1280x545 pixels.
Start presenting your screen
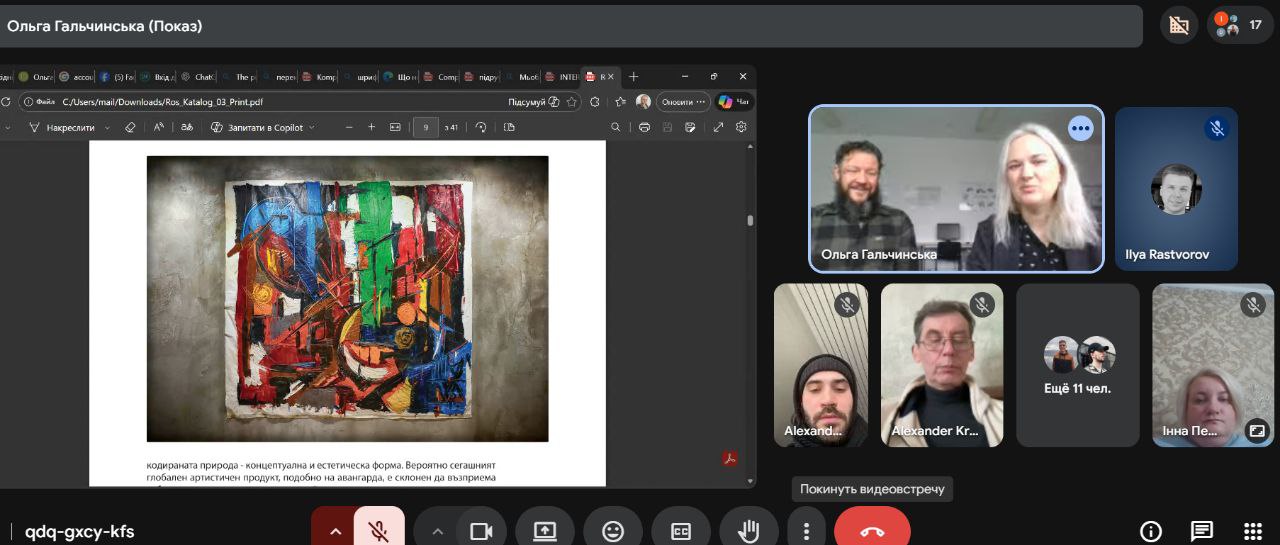pyautogui.click(x=545, y=531)
